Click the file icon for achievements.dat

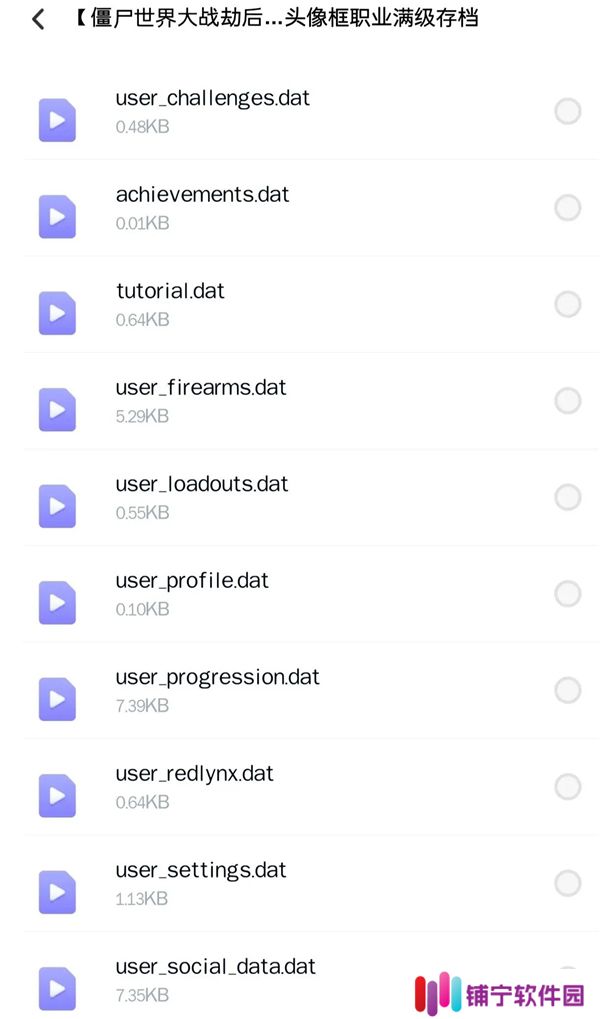[57, 216]
